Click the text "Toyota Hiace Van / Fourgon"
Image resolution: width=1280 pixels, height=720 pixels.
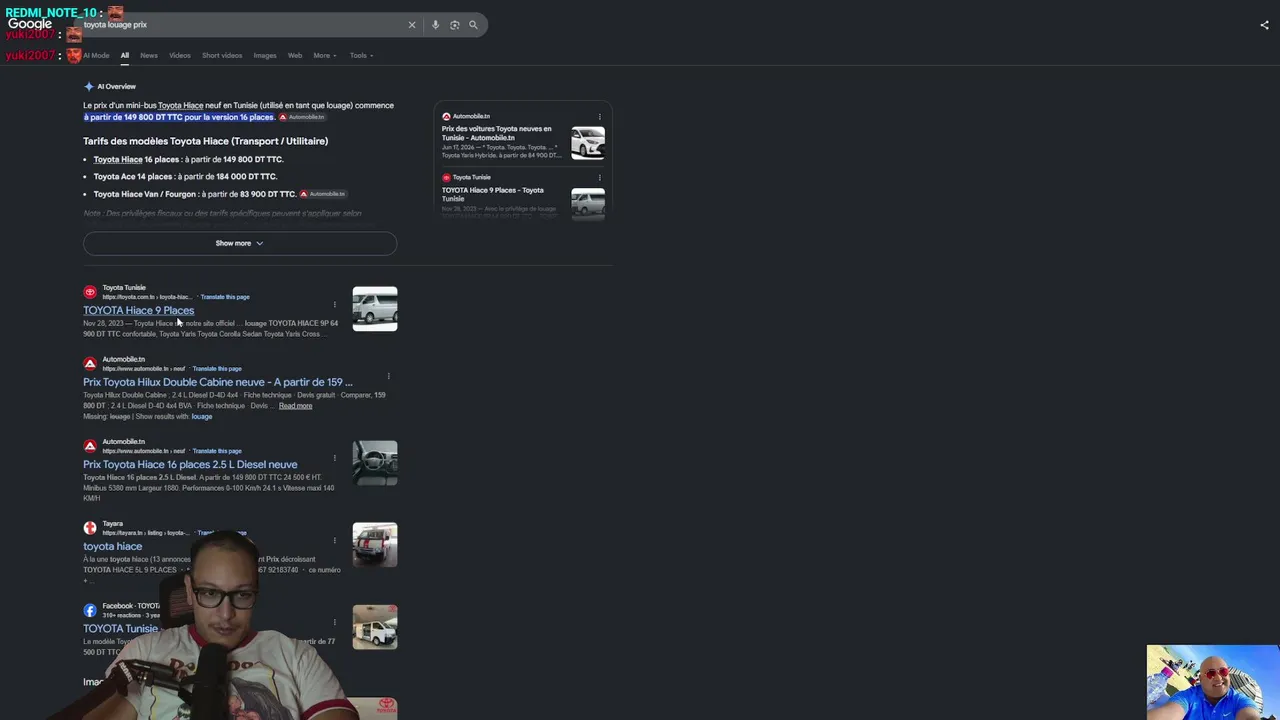[x=146, y=194]
